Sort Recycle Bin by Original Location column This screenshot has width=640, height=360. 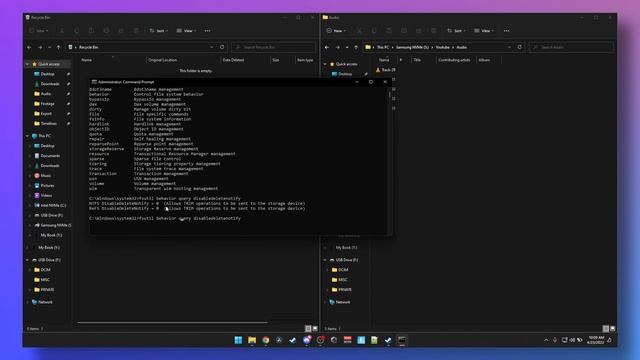(x=163, y=60)
